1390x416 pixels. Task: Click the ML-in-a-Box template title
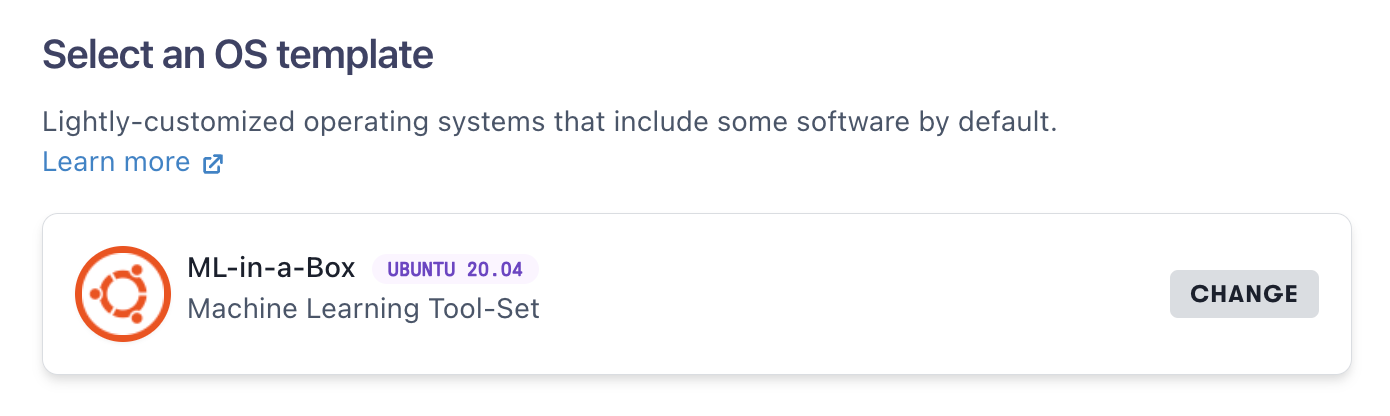point(271,268)
